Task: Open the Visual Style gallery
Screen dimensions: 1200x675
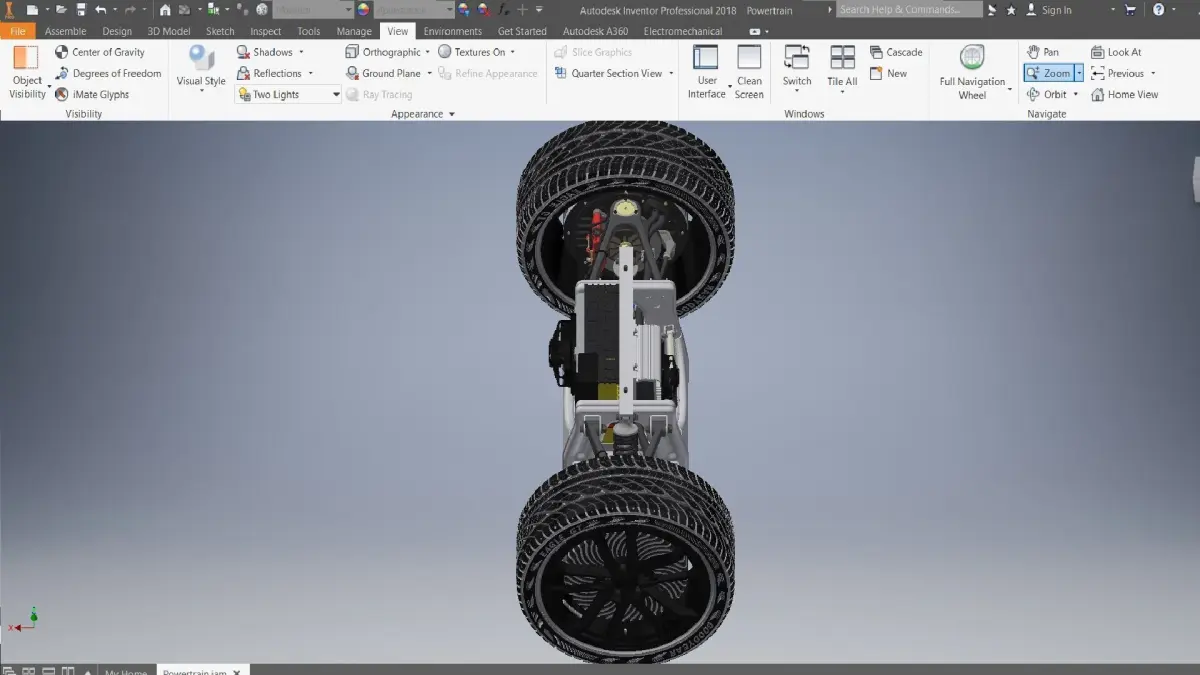Action: coord(201,70)
